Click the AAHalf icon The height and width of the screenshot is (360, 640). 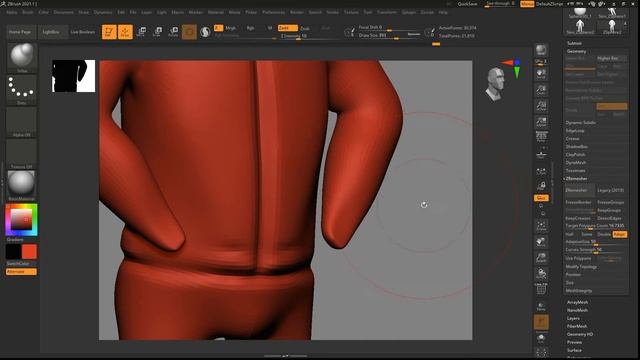pos(541,122)
